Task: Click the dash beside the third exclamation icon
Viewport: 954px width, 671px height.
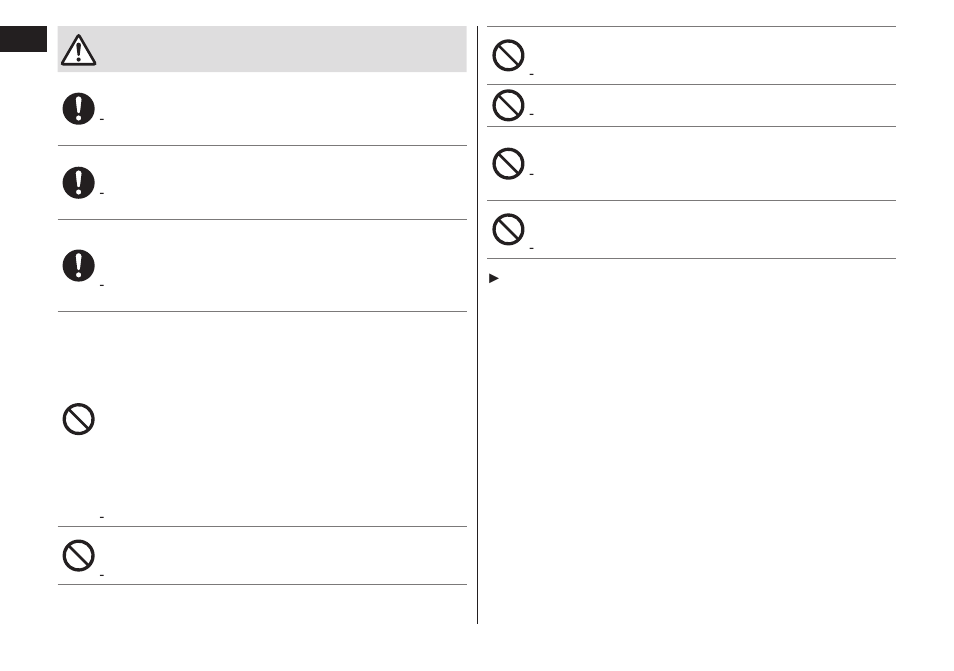Action: pos(102,285)
